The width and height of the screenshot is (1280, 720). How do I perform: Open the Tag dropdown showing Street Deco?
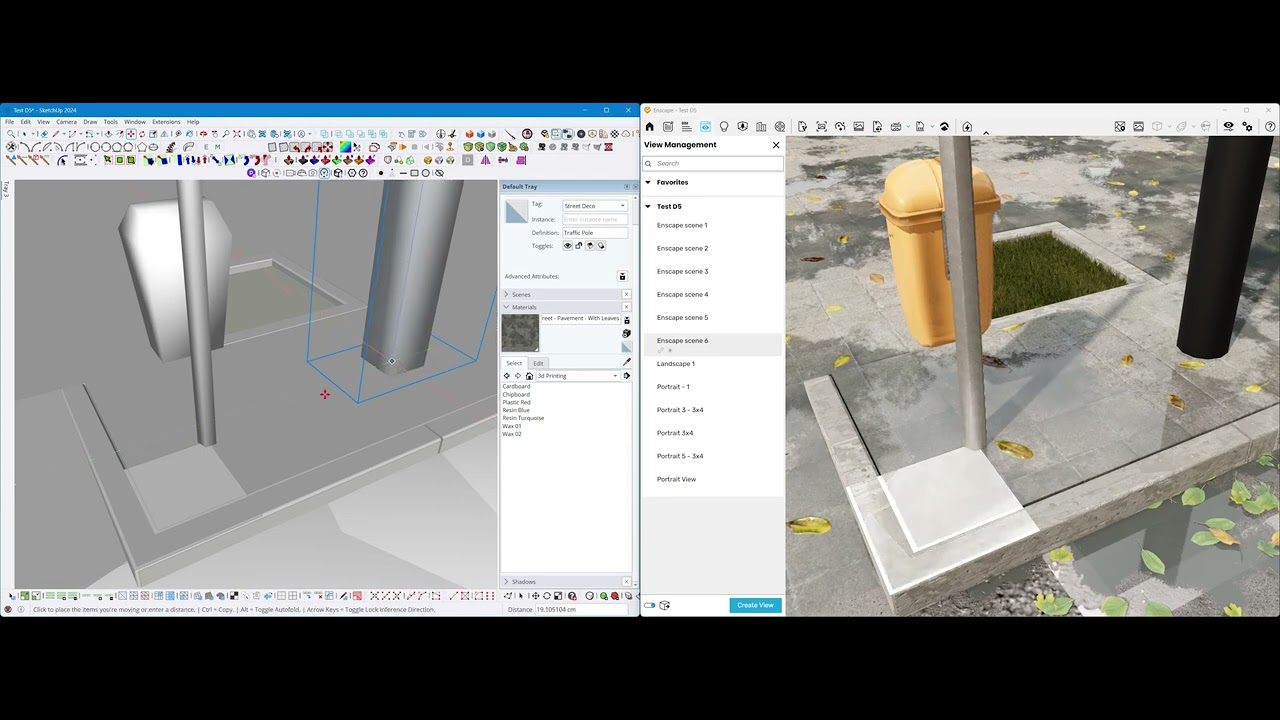click(594, 206)
